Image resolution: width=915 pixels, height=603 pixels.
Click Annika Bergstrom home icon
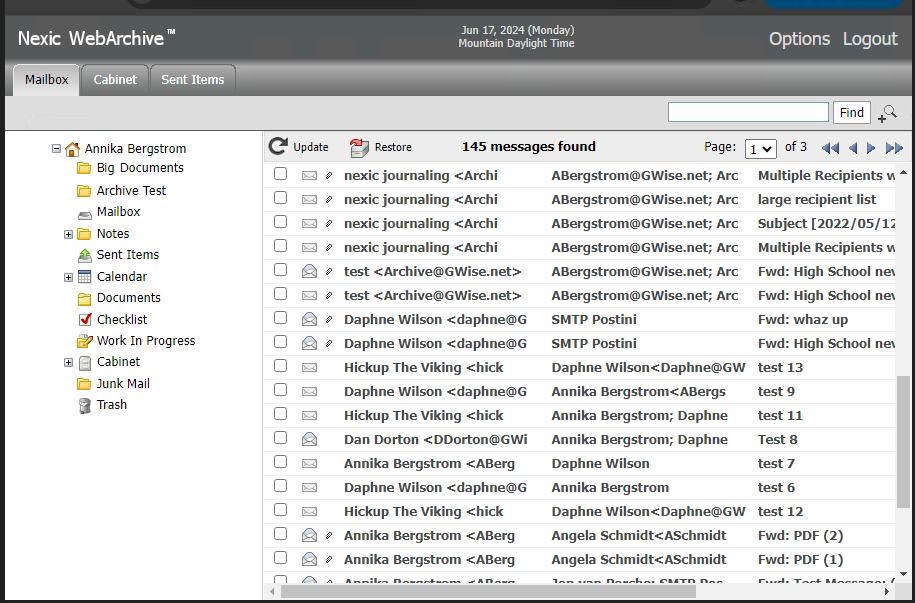pyautogui.click(x=72, y=149)
